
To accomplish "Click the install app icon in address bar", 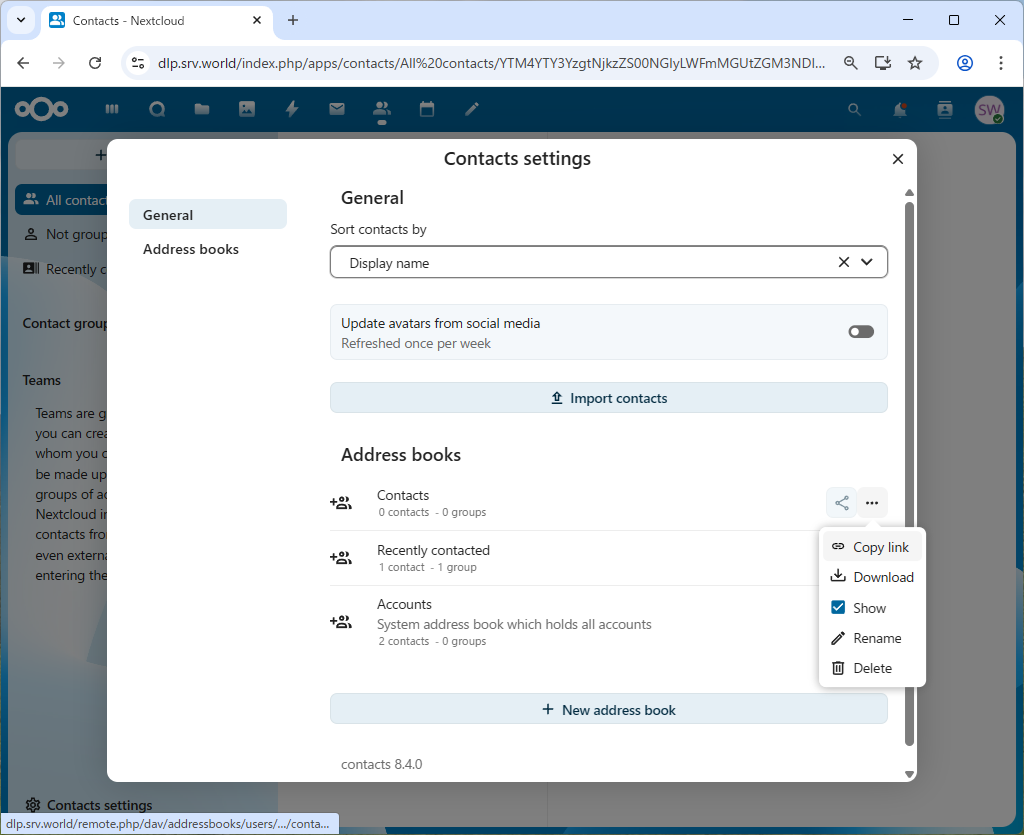I will click(x=883, y=63).
